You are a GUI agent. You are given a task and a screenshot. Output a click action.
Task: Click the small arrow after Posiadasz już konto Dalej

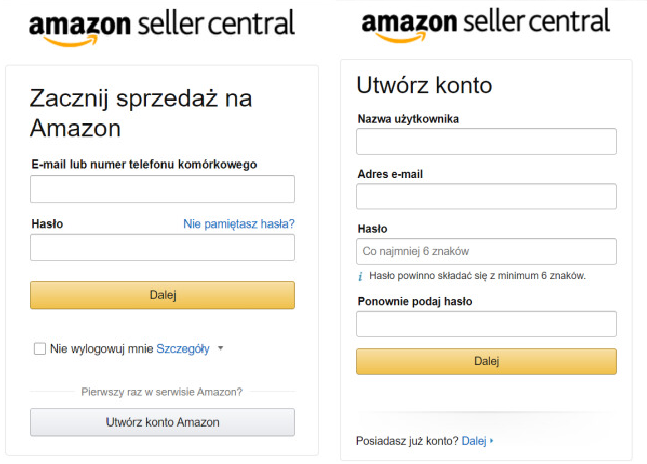click(x=491, y=441)
